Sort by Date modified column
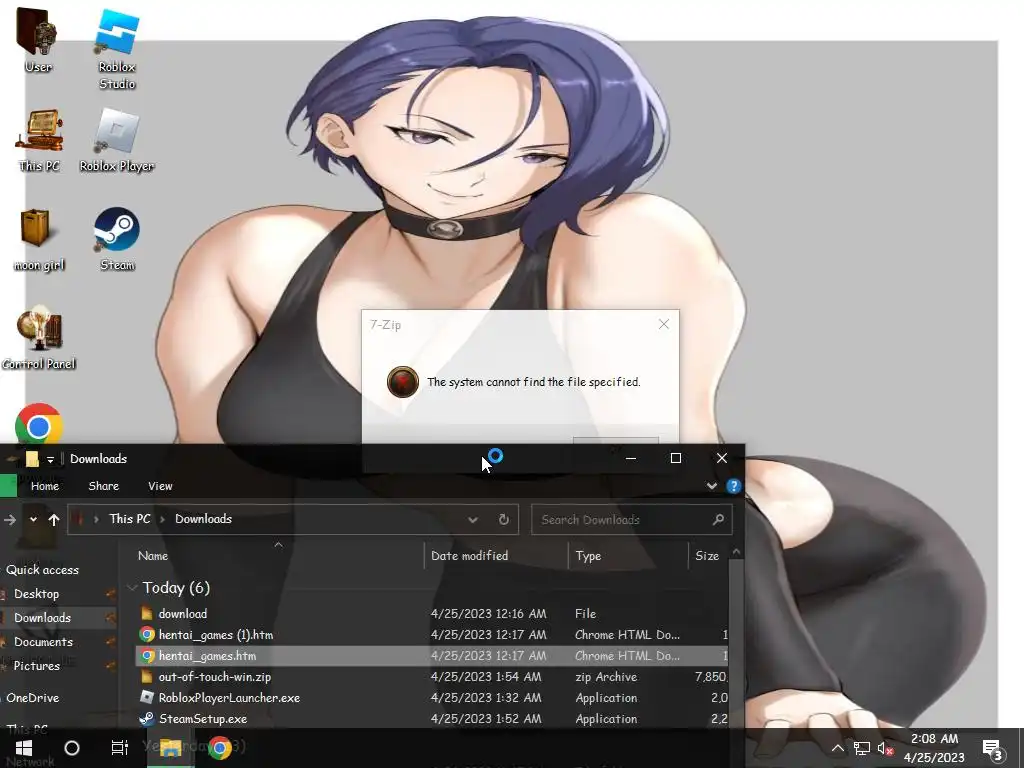This screenshot has width=1024, height=768. coord(469,556)
